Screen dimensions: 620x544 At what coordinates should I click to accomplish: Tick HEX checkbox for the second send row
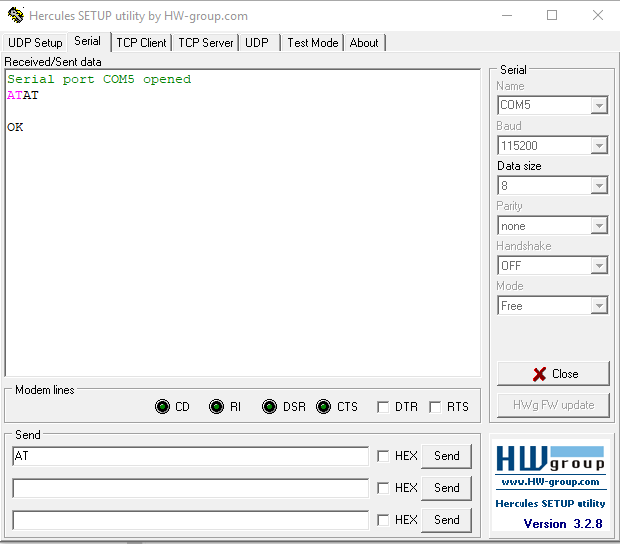coord(383,488)
